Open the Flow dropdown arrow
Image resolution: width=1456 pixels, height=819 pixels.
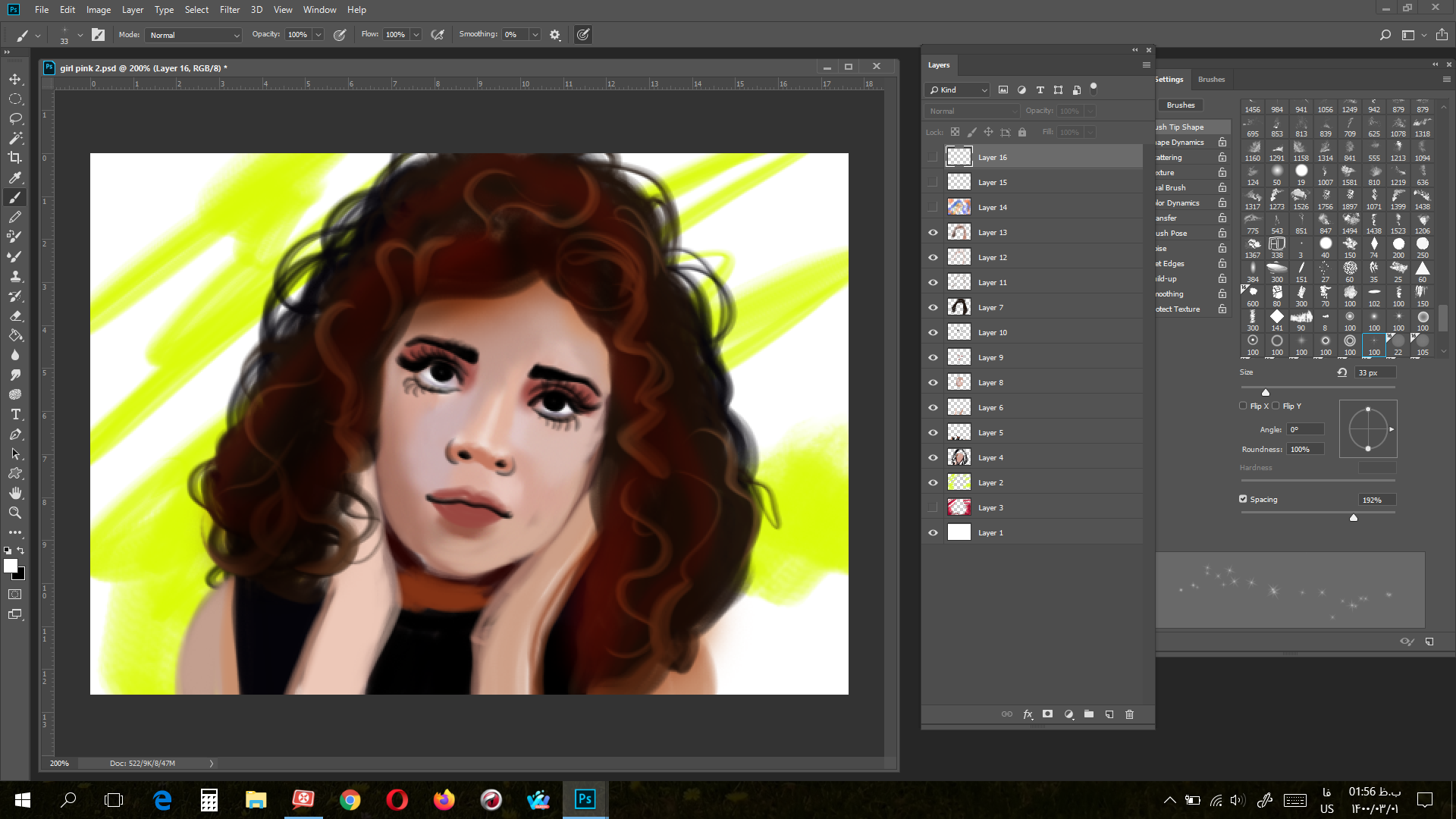[x=416, y=35]
